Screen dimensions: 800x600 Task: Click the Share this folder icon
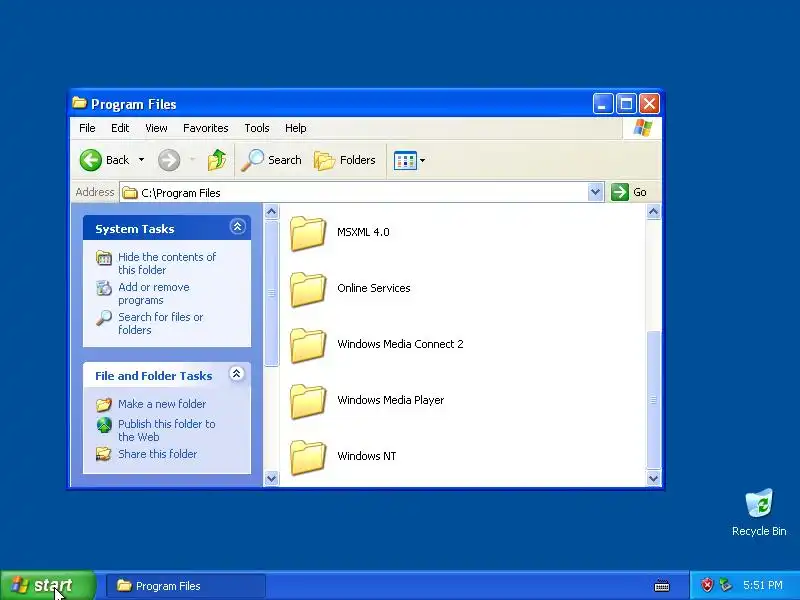click(x=104, y=454)
